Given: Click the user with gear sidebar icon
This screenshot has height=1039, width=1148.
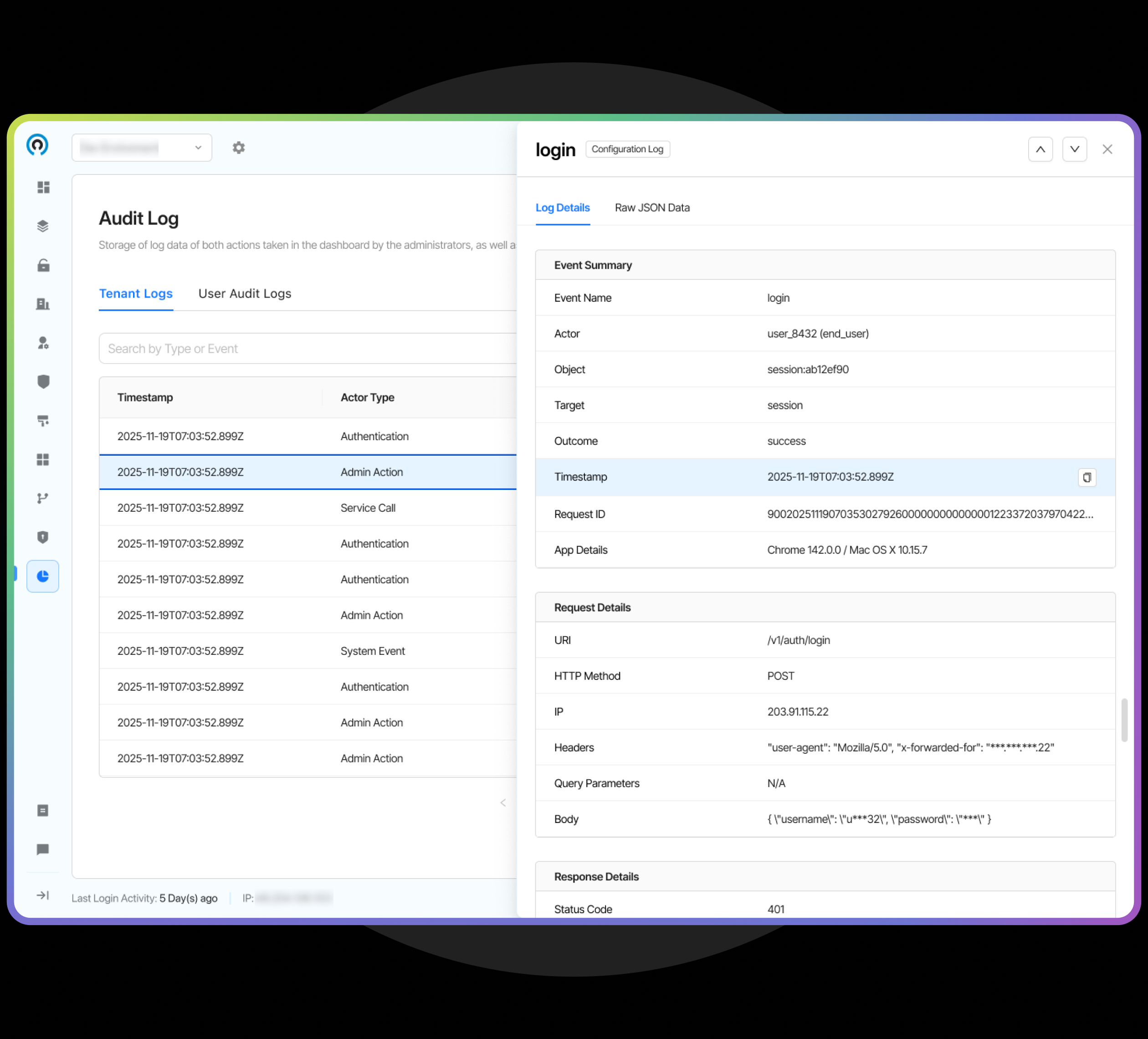Looking at the screenshot, I should pyautogui.click(x=43, y=343).
